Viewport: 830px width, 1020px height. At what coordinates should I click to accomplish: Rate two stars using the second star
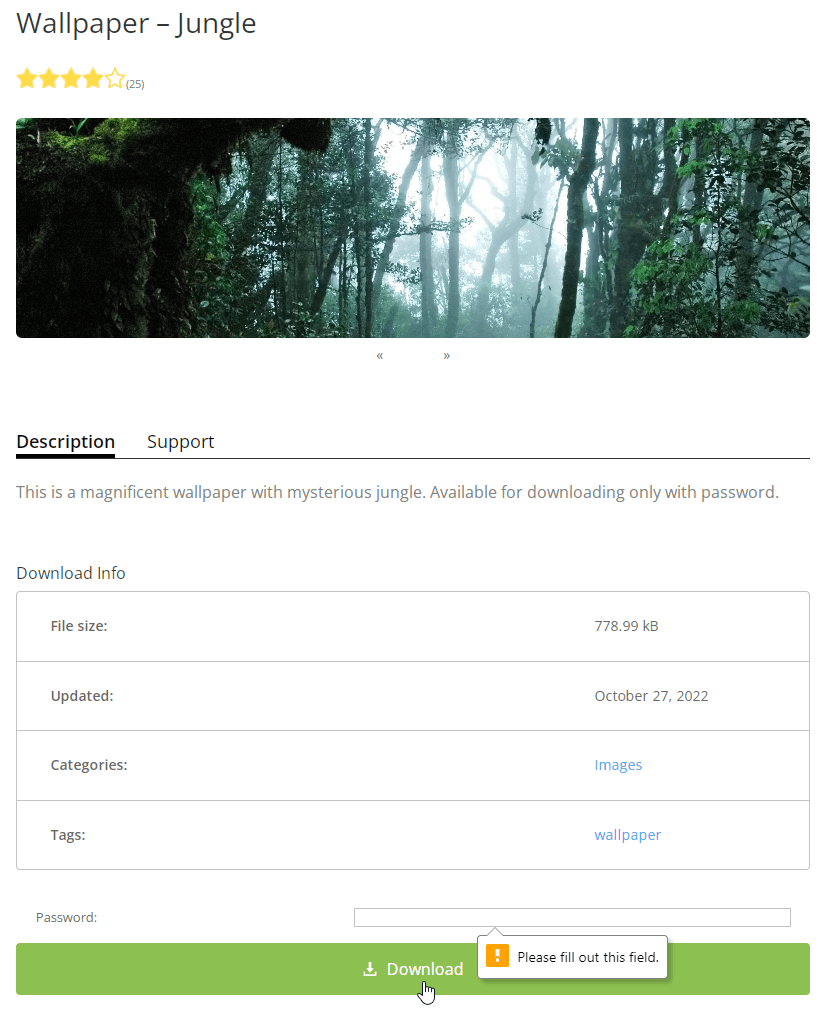tap(49, 79)
